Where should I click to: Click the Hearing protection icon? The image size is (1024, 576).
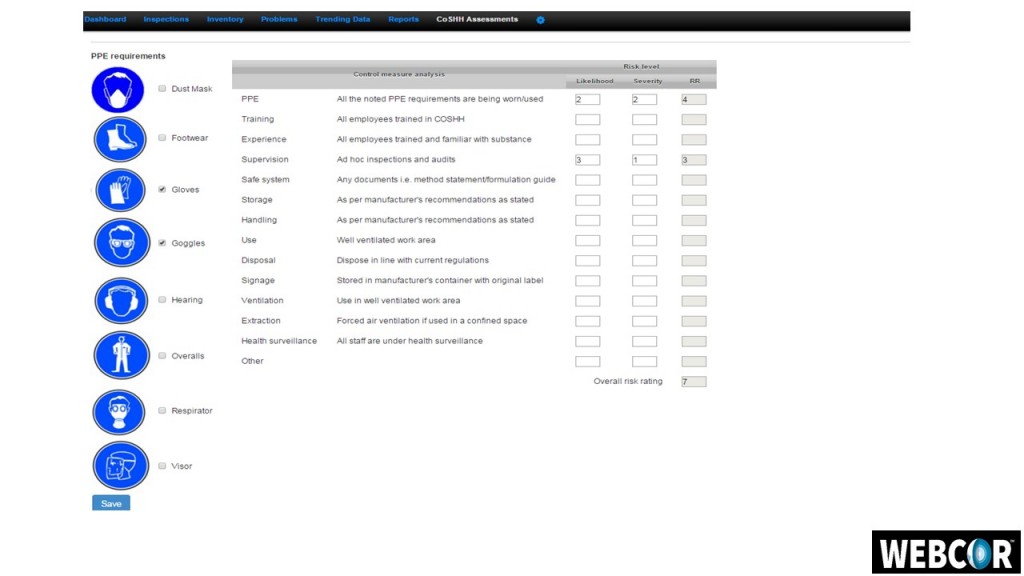120,300
